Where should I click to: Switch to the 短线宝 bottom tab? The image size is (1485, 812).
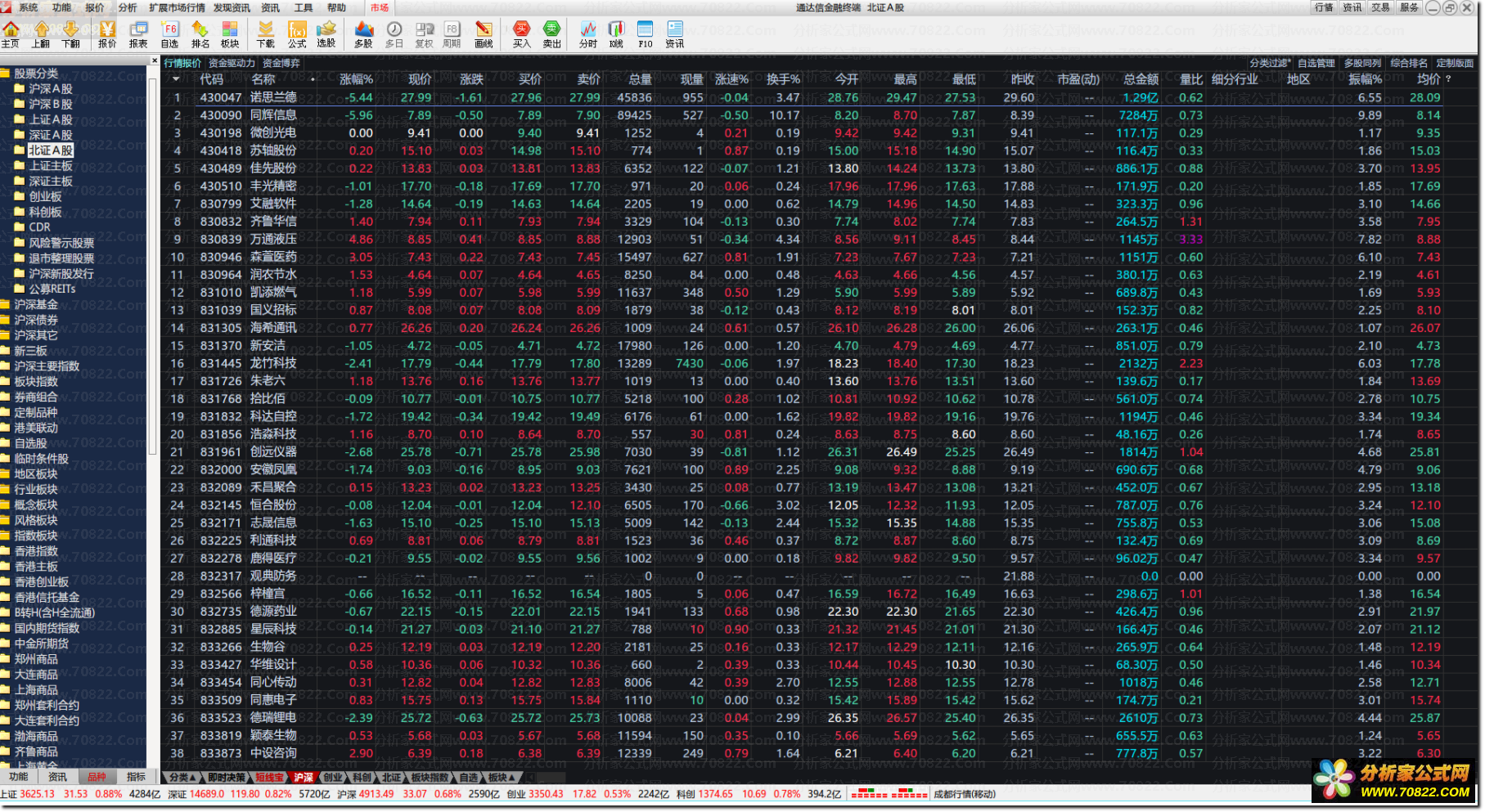click(269, 778)
